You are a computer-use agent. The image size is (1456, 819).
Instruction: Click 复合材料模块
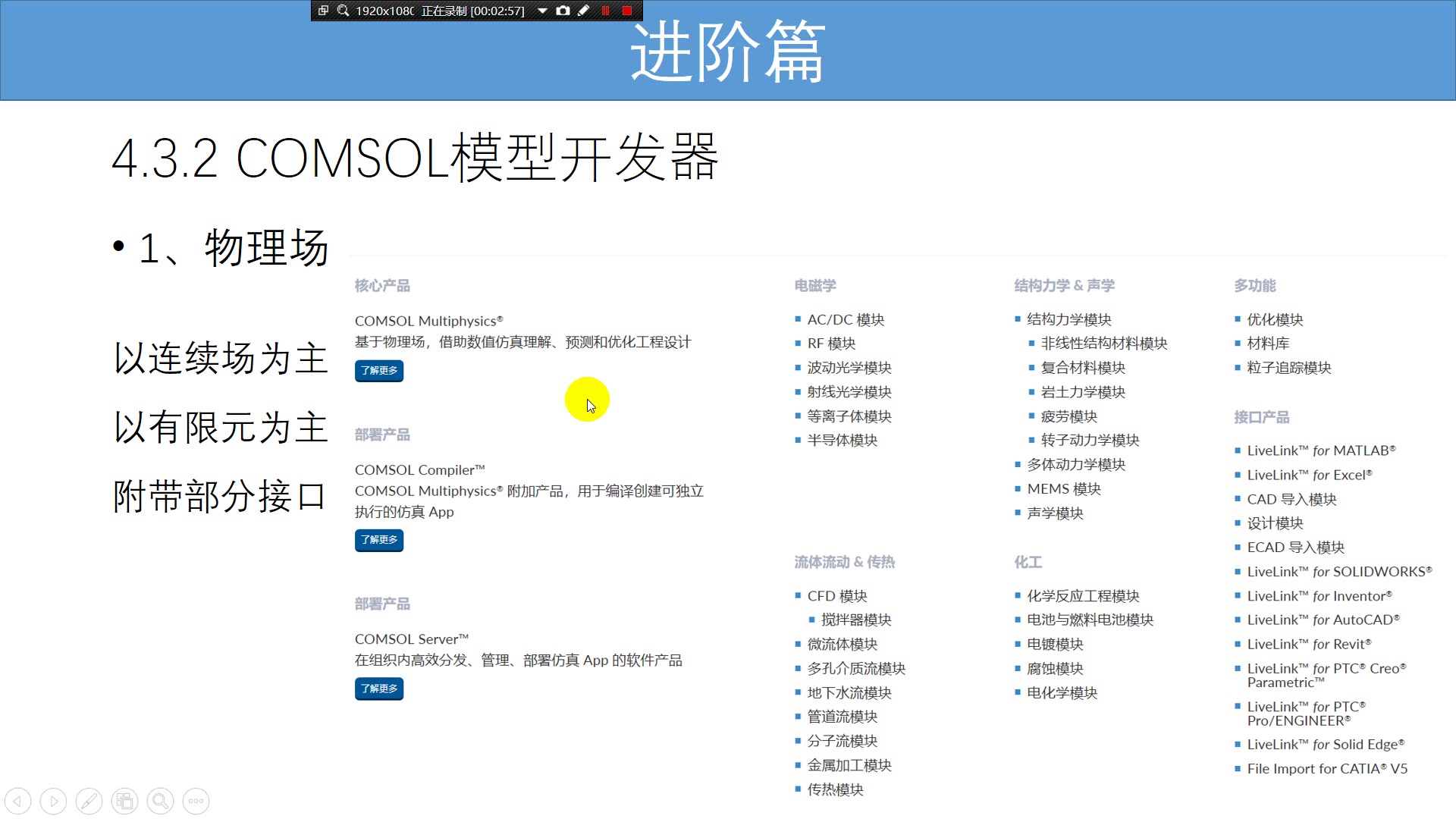[x=1083, y=368]
